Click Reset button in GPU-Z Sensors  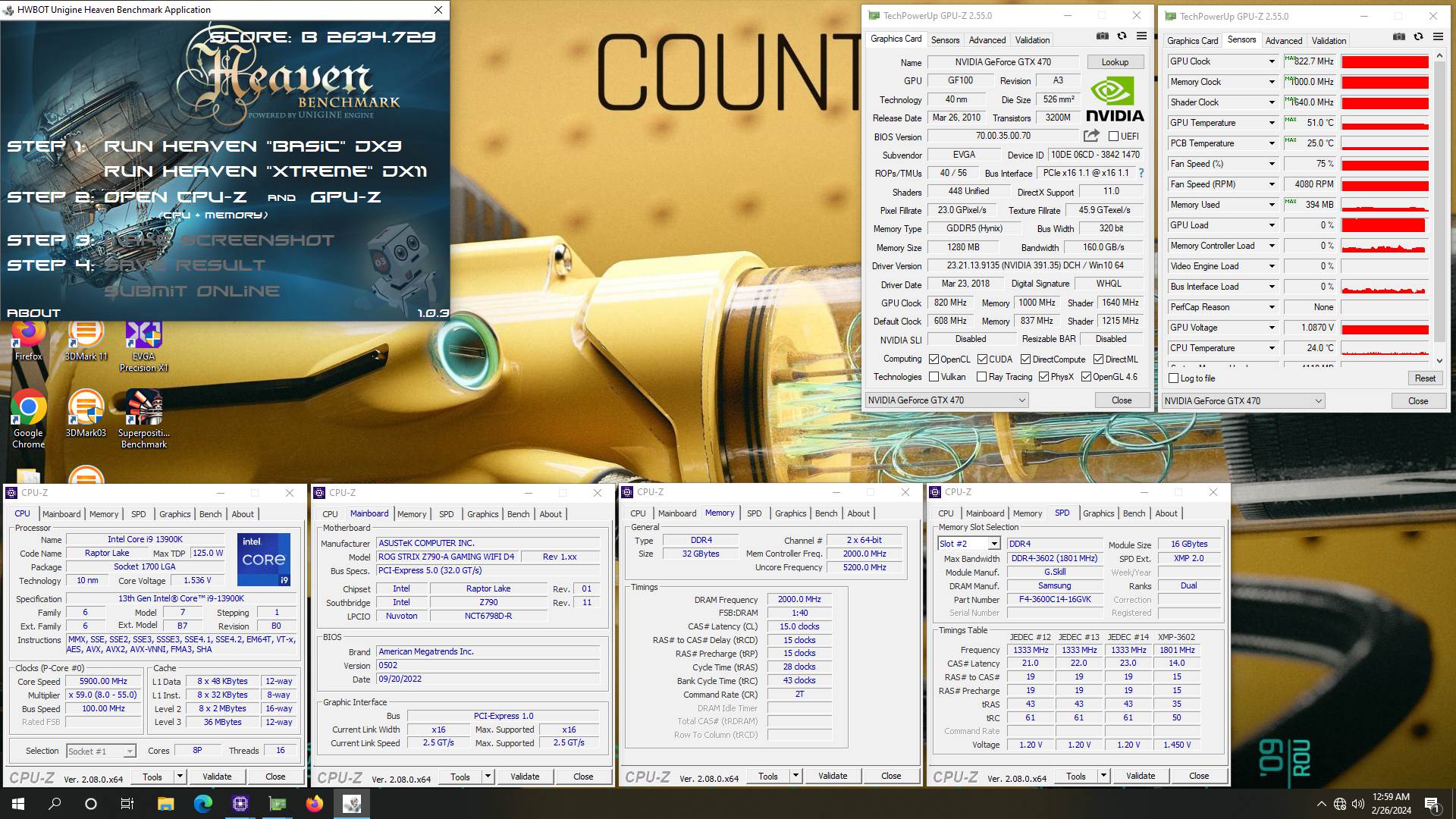tap(1424, 378)
